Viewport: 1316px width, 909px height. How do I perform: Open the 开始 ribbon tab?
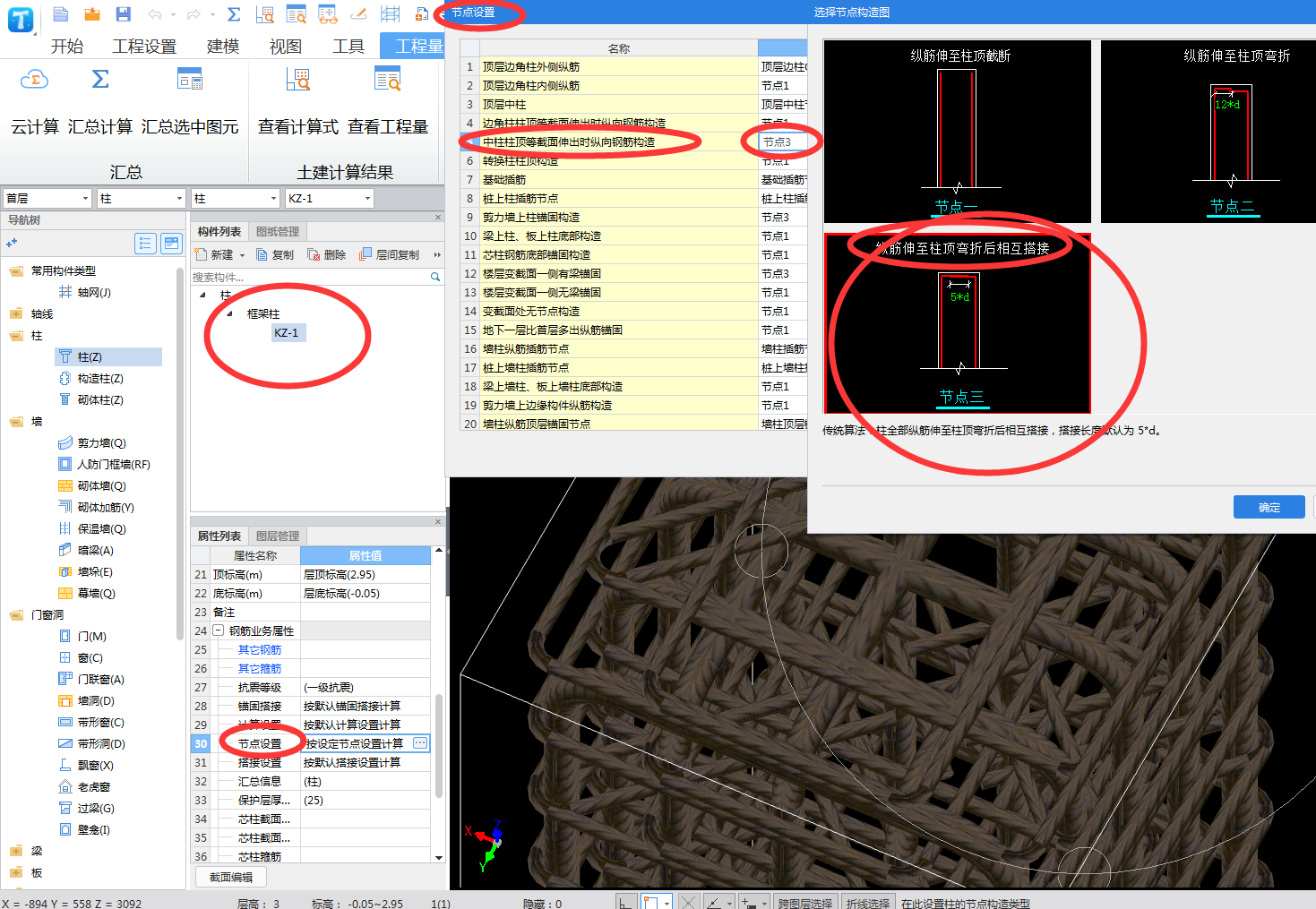tap(66, 46)
